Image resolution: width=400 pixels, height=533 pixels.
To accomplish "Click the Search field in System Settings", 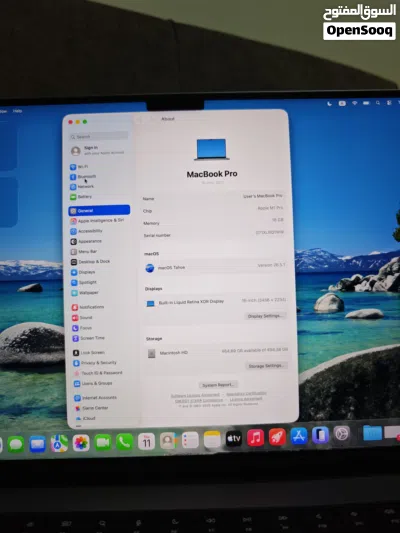I will [x=99, y=137].
